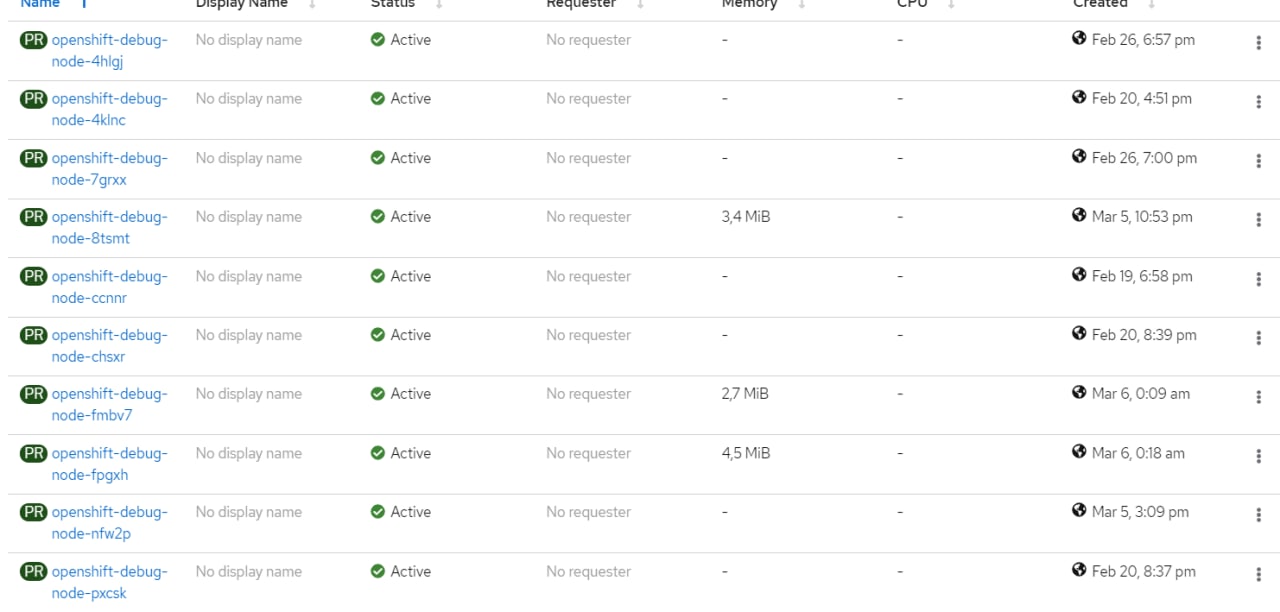1280x612 pixels.
Task: Expand actions dropdown for openshift-debug-node-fpgxh
Action: click(1258, 456)
